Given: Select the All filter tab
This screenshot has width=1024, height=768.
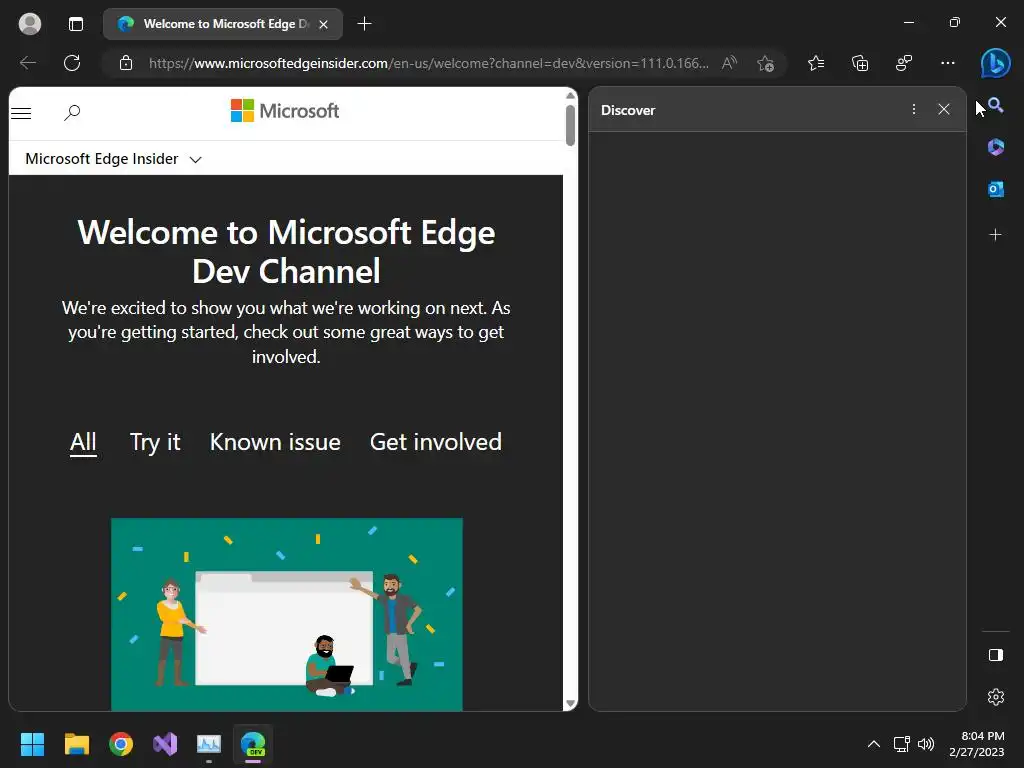Looking at the screenshot, I should point(83,442).
